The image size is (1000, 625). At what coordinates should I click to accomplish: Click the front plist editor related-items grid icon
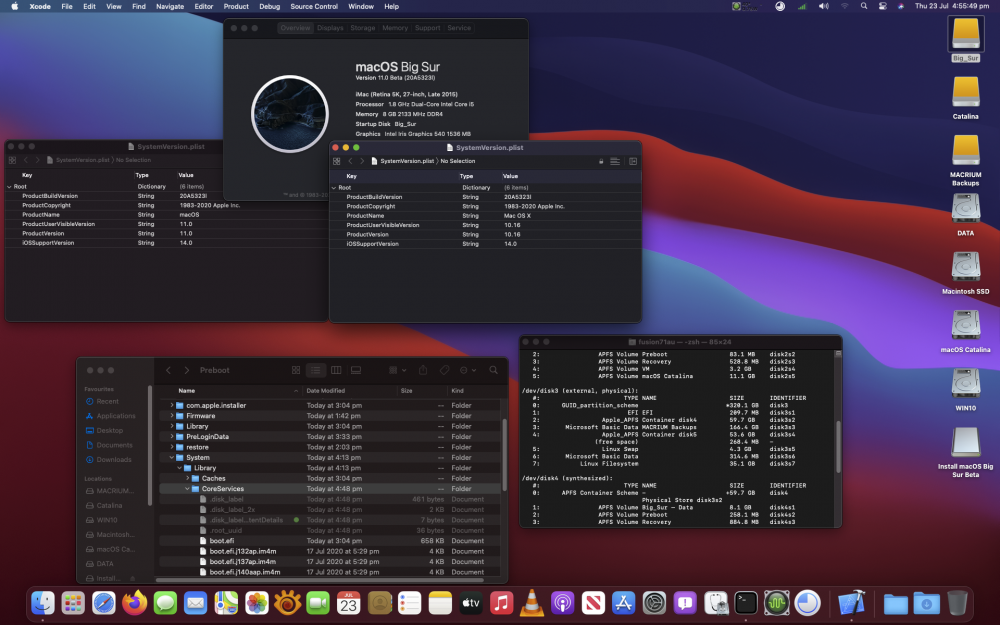click(337, 161)
